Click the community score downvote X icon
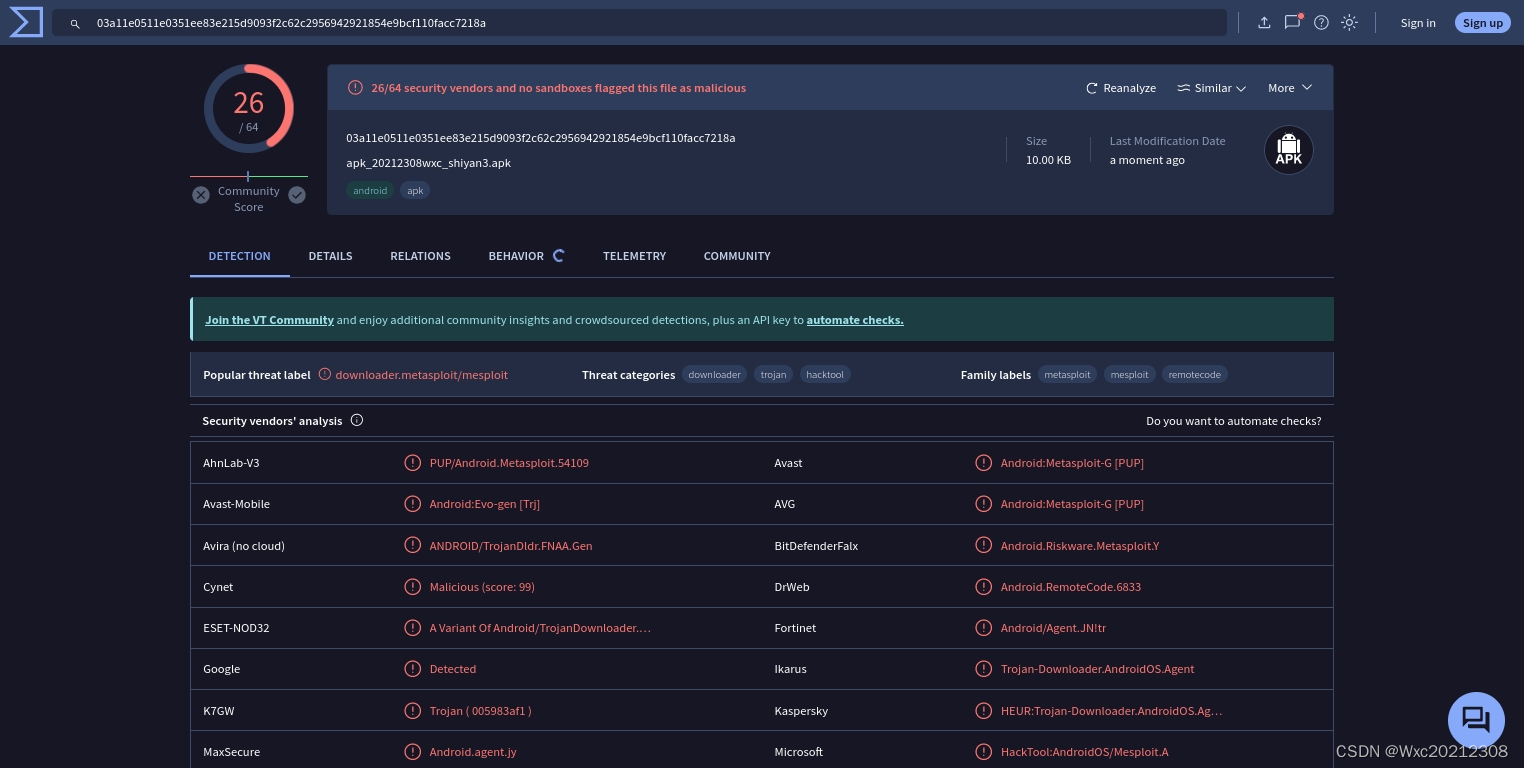 tap(201, 195)
